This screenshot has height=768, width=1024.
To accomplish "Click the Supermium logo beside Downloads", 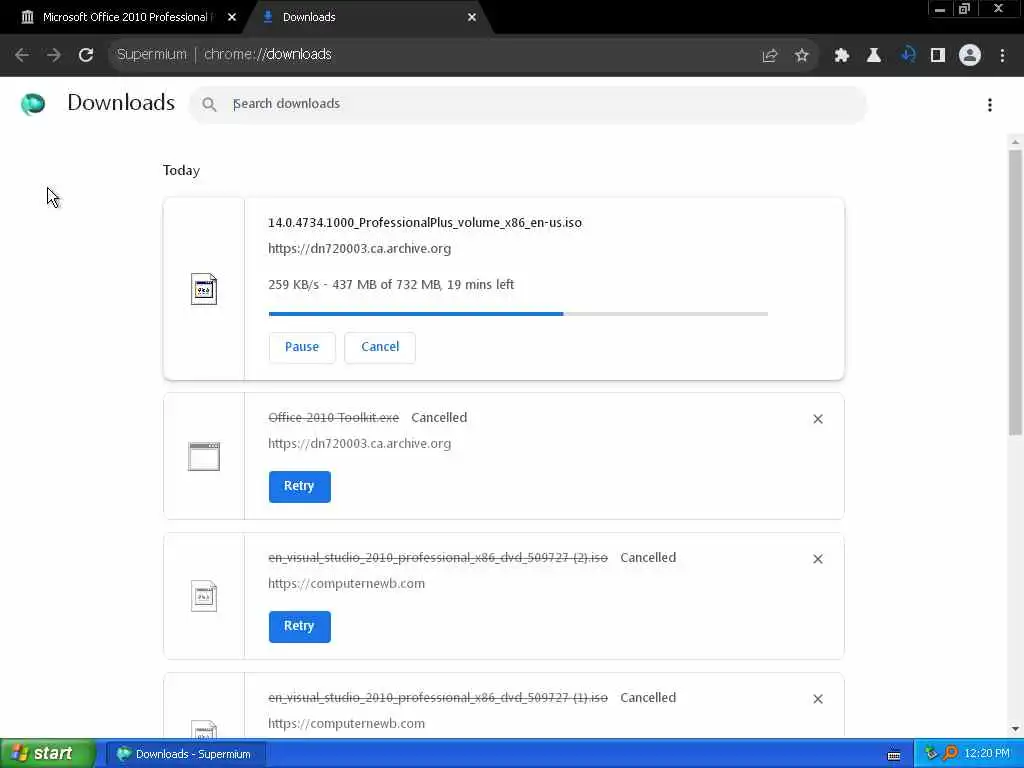I will pos(33,104).
